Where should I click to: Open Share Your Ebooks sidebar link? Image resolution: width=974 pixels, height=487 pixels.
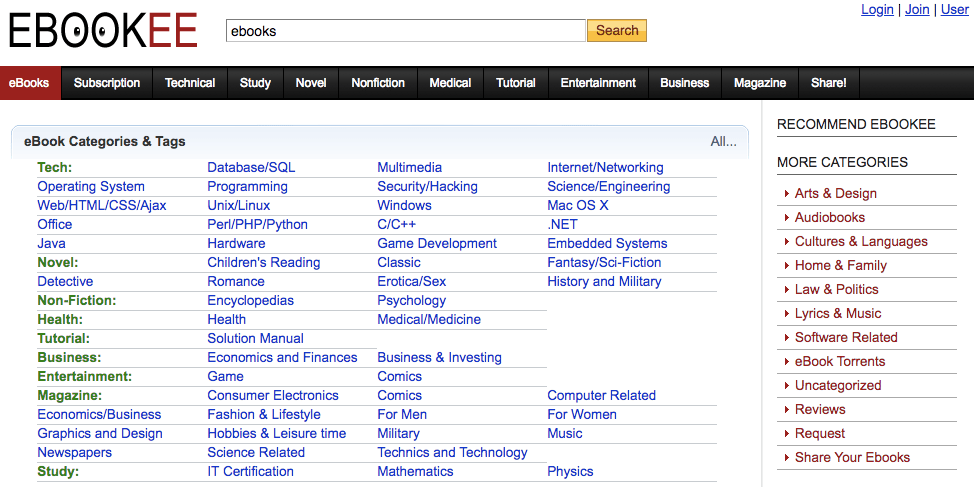click(852, 458)
